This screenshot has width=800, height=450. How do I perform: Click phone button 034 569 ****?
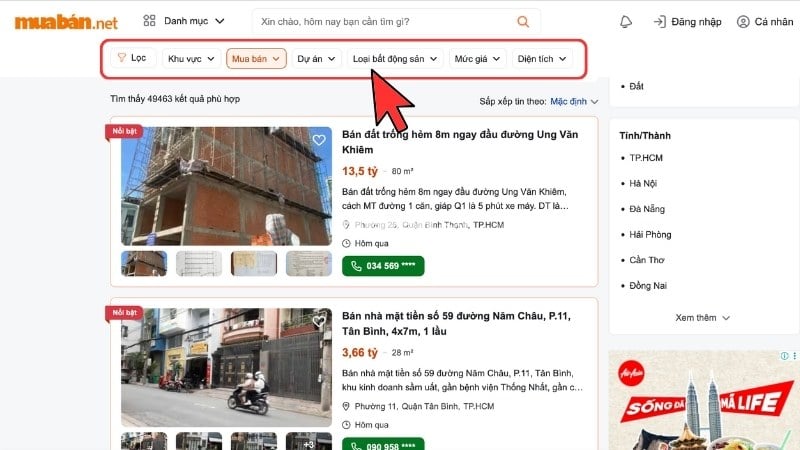pyautogui.click(x=384, y=266)
